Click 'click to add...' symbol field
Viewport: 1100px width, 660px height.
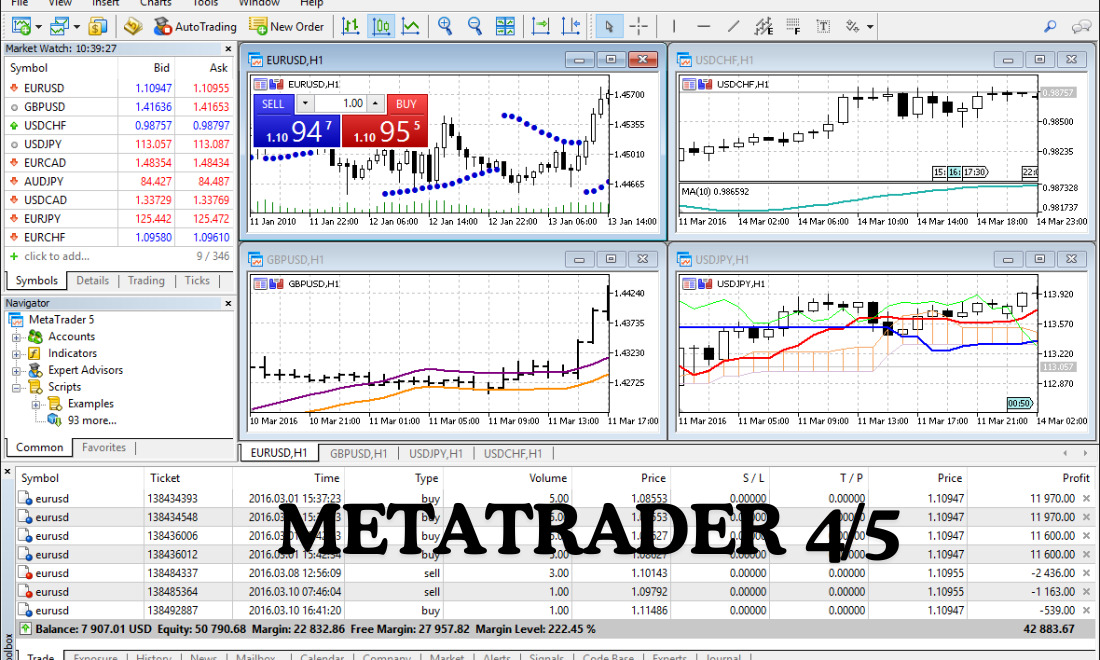point(57,256)
